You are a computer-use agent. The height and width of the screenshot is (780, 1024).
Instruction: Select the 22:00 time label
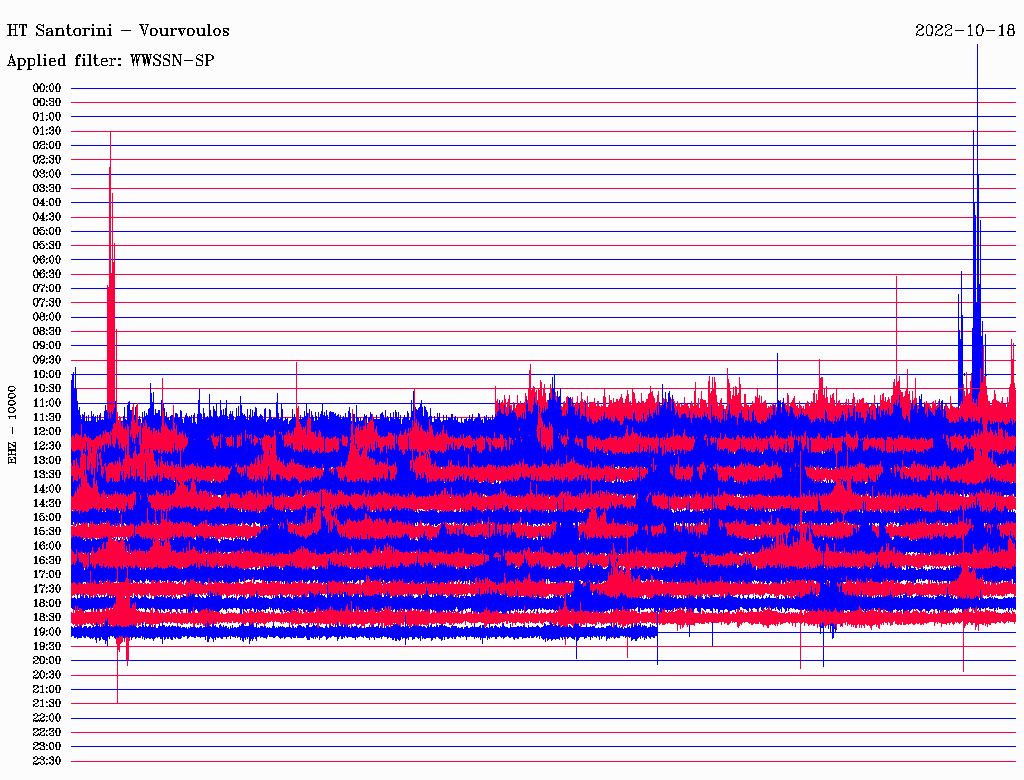[x=47, y=718]
